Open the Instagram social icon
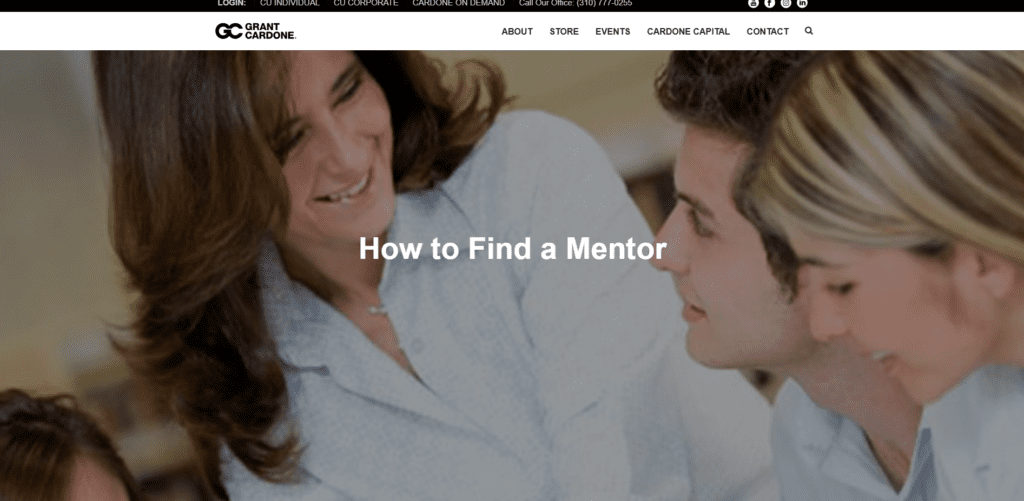 coord(786,3)
